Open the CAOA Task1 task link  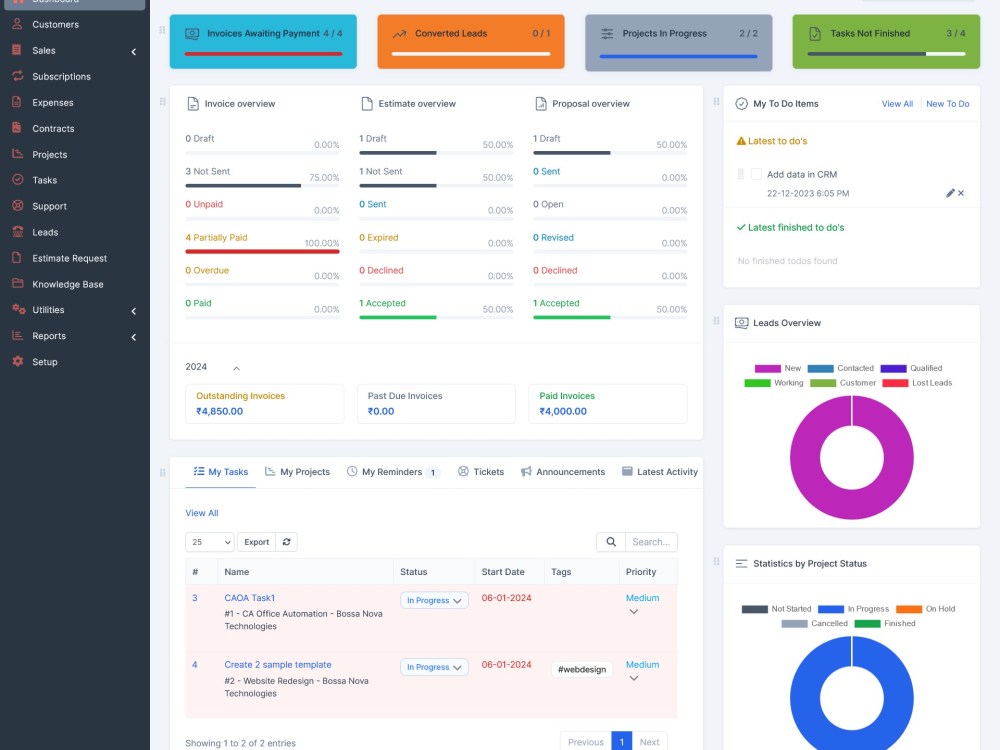tap(249, 598)
